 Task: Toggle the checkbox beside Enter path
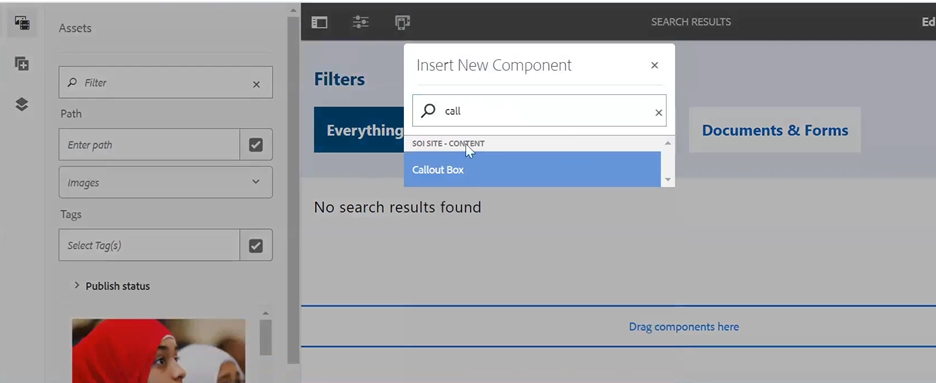click(256, 144)
